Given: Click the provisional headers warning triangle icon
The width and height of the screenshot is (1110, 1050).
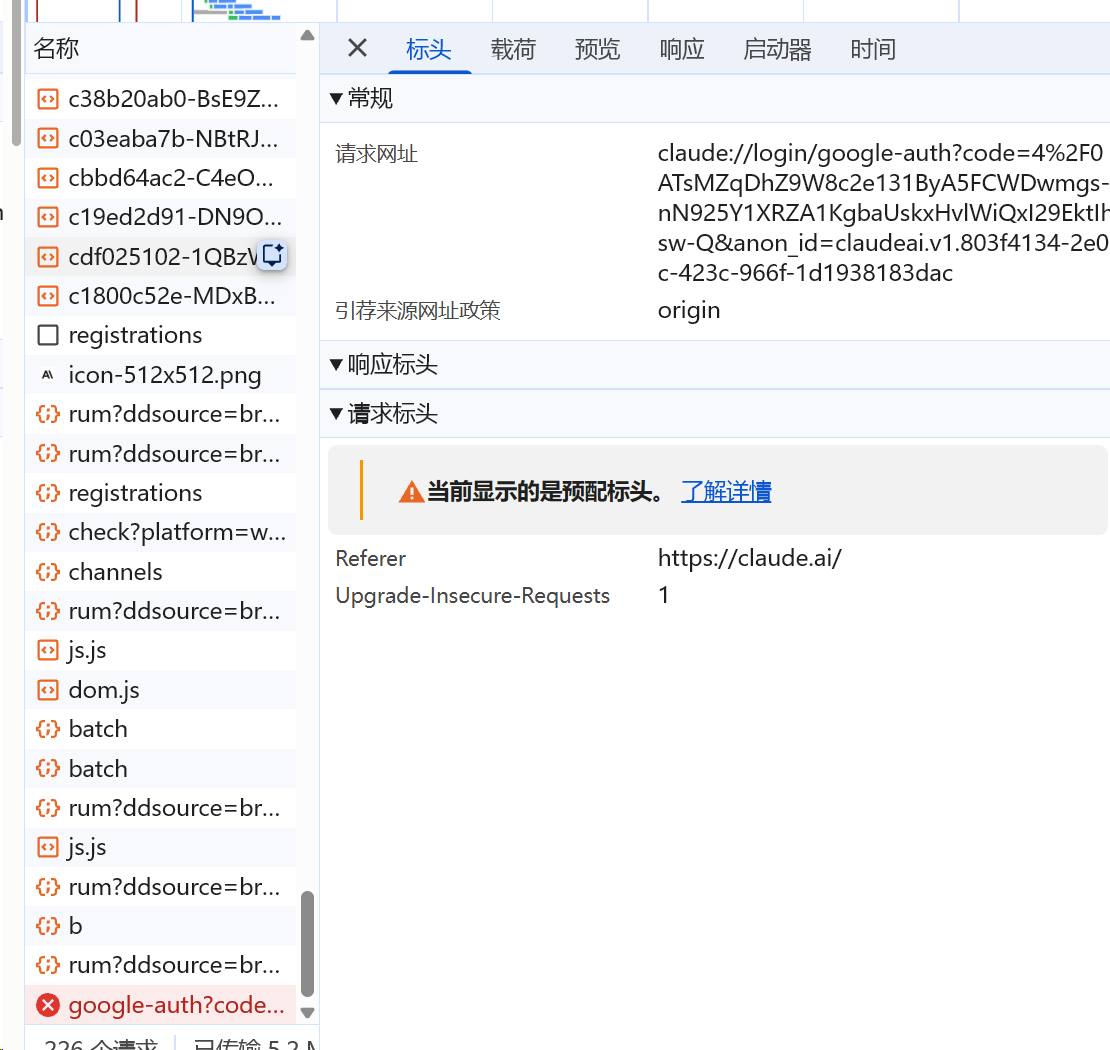Looking at the screenshot, I should [x=411, y=491].
